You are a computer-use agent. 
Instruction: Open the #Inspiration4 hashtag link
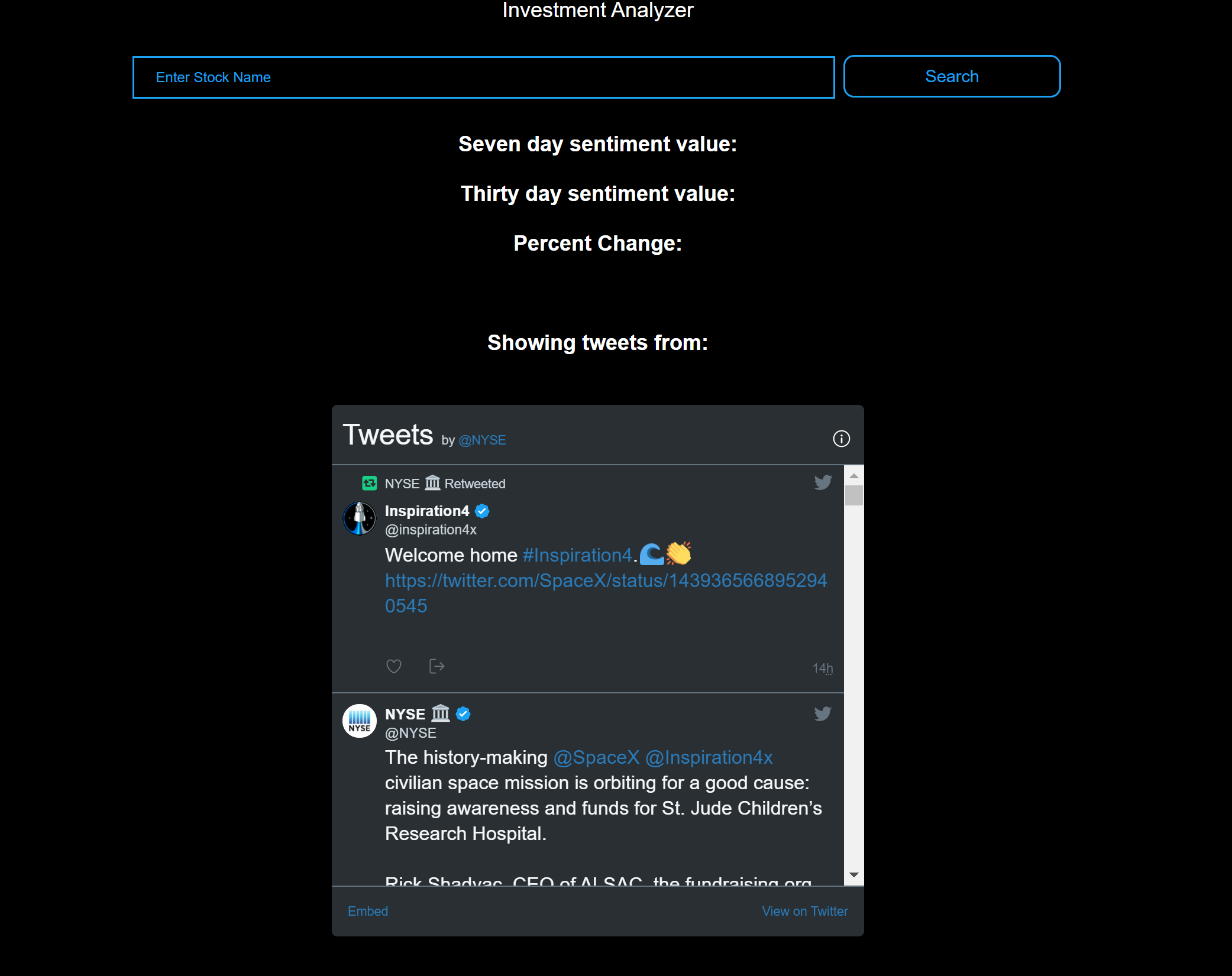pyautogui.click(x=577, y=555)
